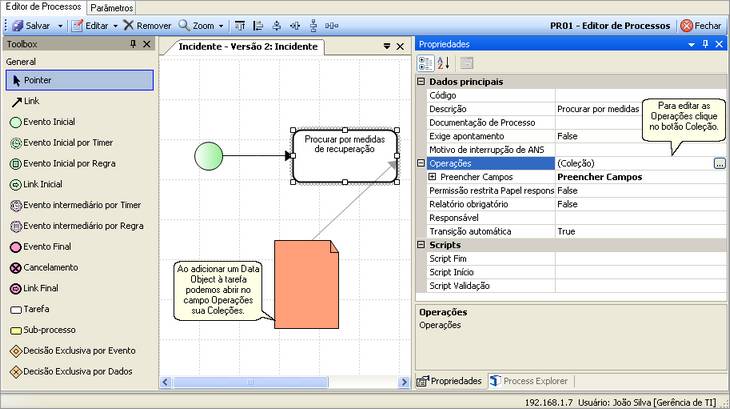Image resolution: width=730 pixels, height=409 pixels.
Task: Select the Sub-processo tool
Action: tap(80, 330)
